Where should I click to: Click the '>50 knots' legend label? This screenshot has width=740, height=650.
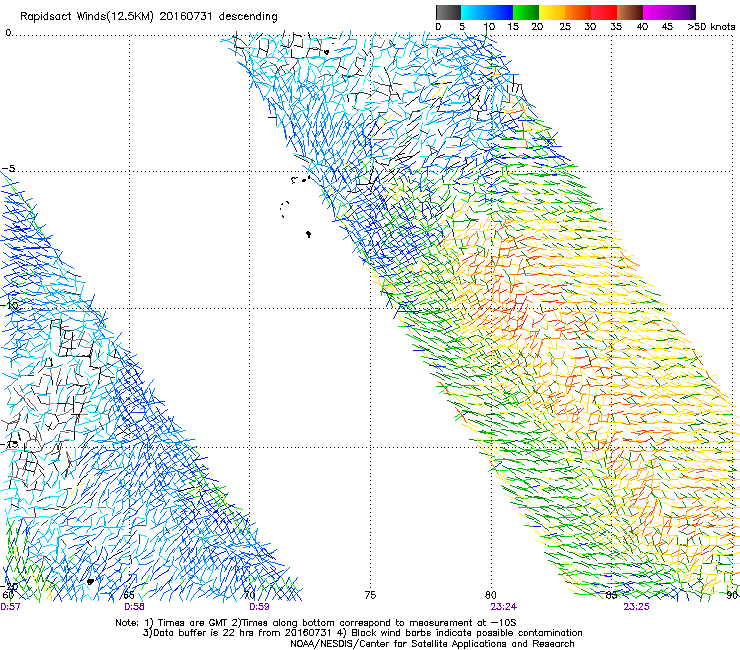(x=711, y=27)
